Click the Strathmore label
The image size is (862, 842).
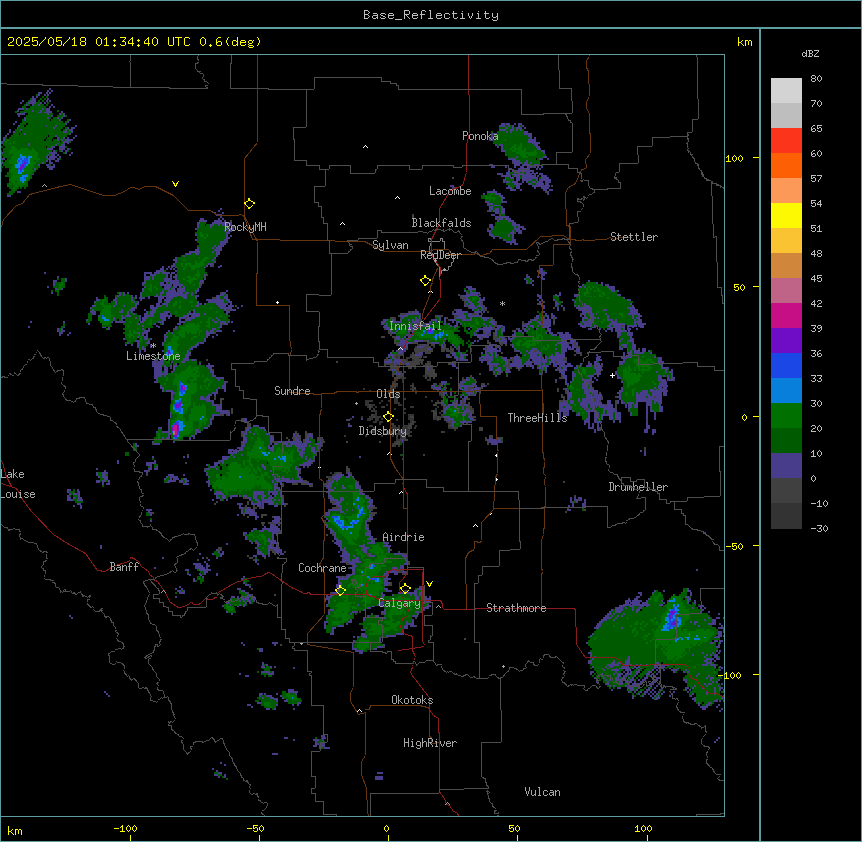516,608
